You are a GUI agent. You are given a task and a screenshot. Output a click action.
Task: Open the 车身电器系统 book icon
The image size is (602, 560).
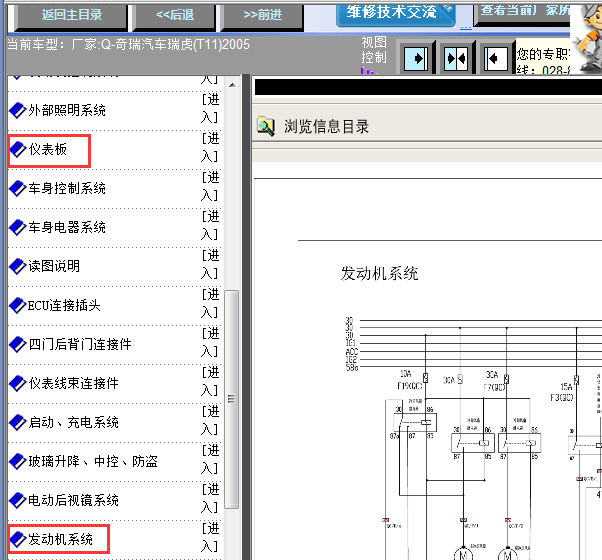click(x=17, y=228)
